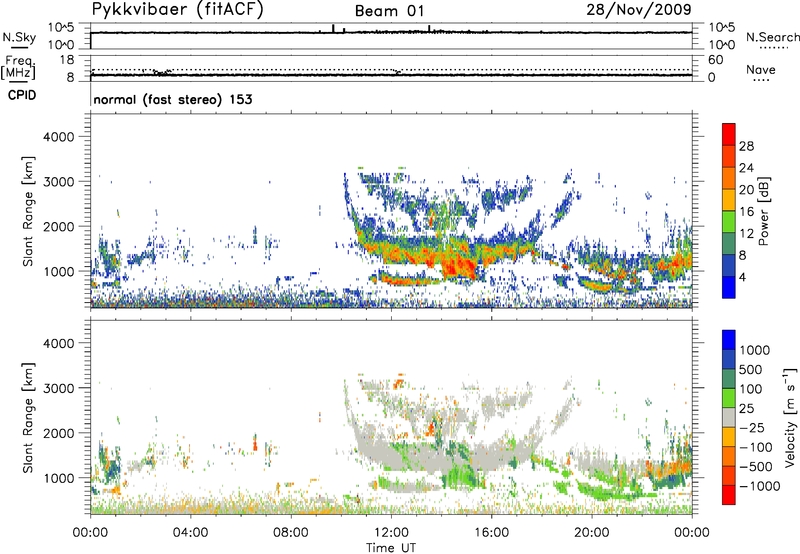The image size is (800, 554).
Task: Click the Power [dB] colorbar label
Action: tap(764, 211)
